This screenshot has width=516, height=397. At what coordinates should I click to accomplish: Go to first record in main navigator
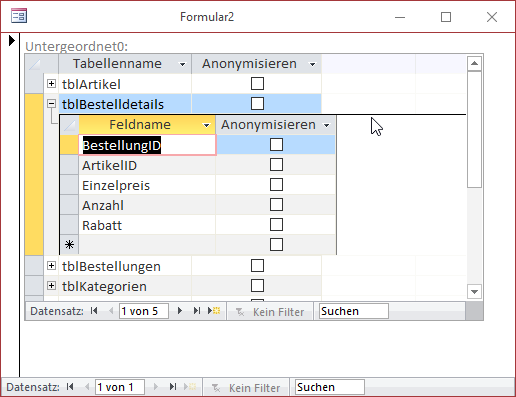click(70, 387)
